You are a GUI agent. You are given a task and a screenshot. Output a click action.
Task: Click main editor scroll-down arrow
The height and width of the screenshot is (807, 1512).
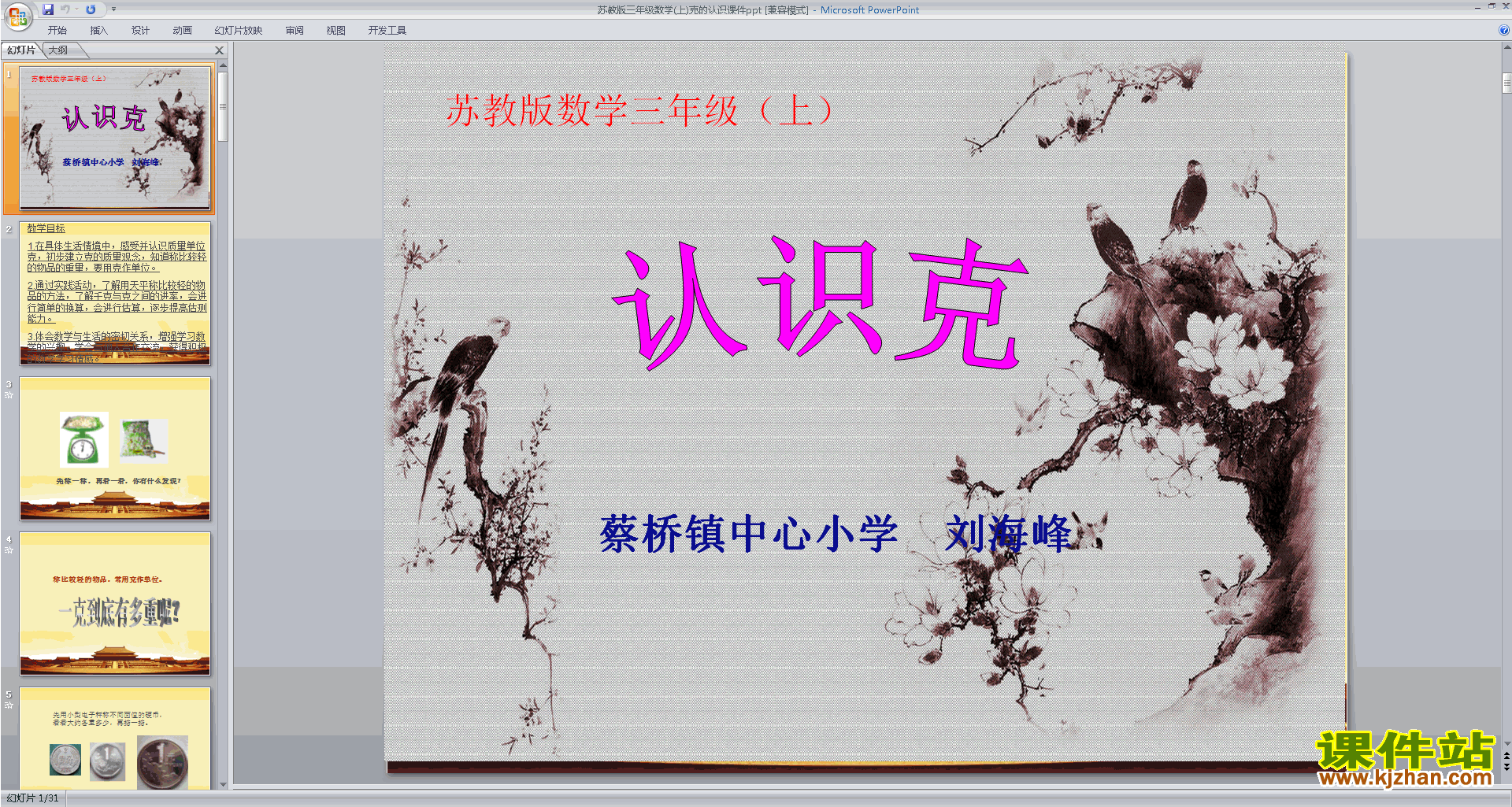point(1506,743)
